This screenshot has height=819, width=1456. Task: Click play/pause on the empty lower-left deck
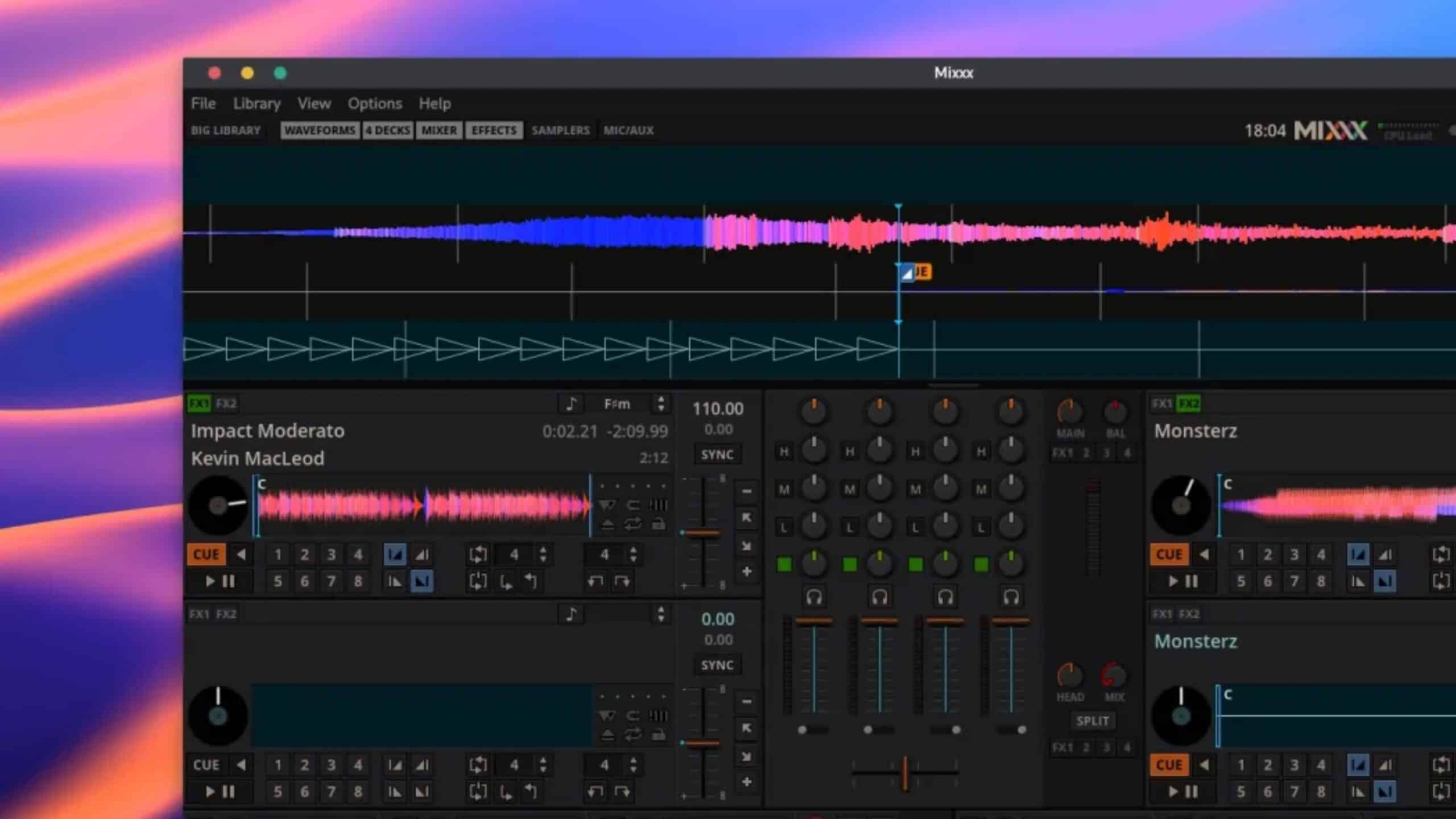[x=220, y=792]
